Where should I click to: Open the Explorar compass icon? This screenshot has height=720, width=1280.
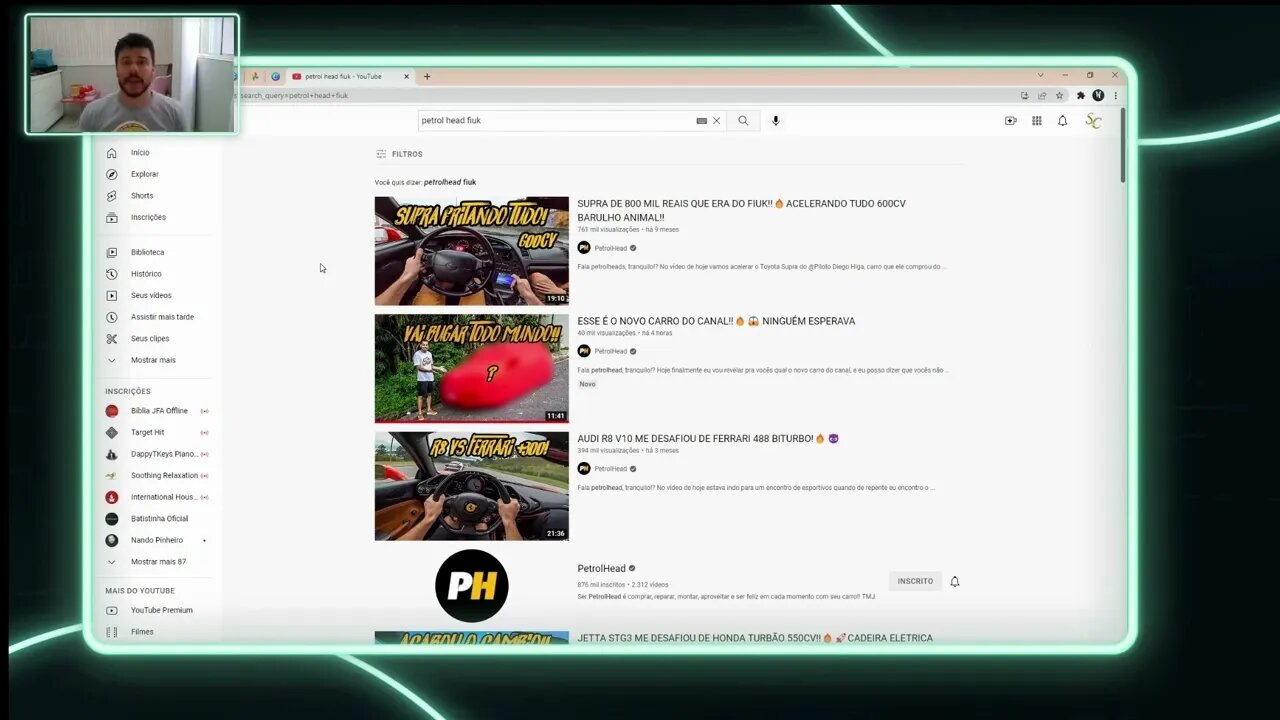pyautogui.click(x=111, y=174)
